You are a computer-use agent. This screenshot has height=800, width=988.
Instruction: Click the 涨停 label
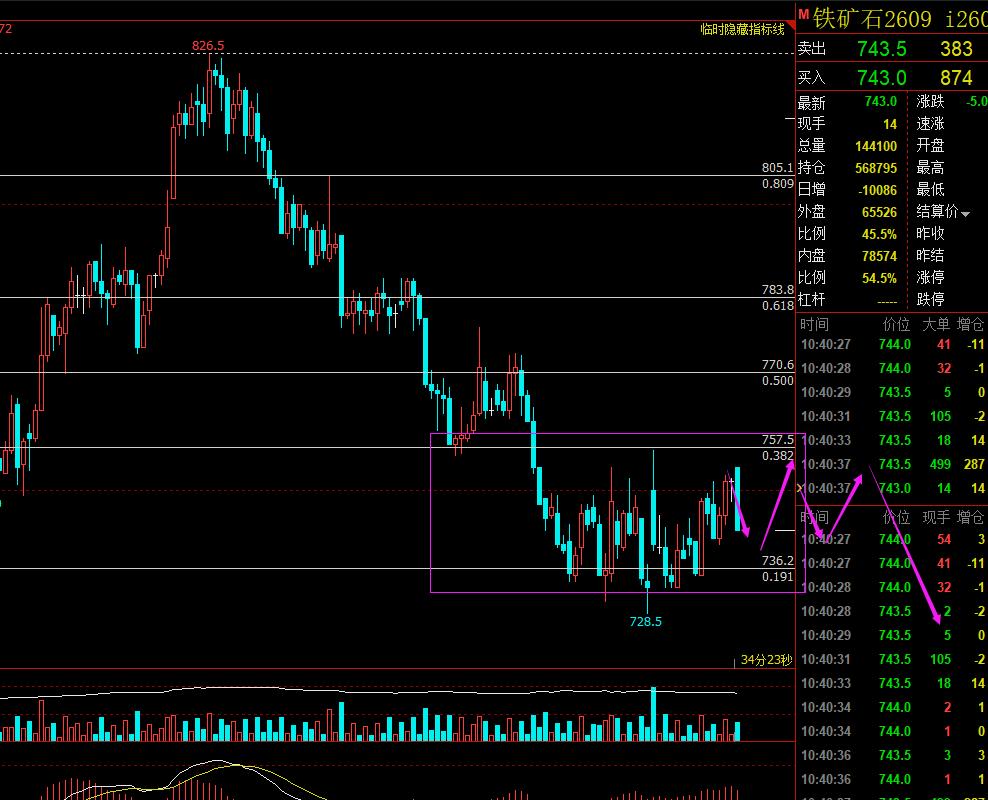(x=930, y=278)
